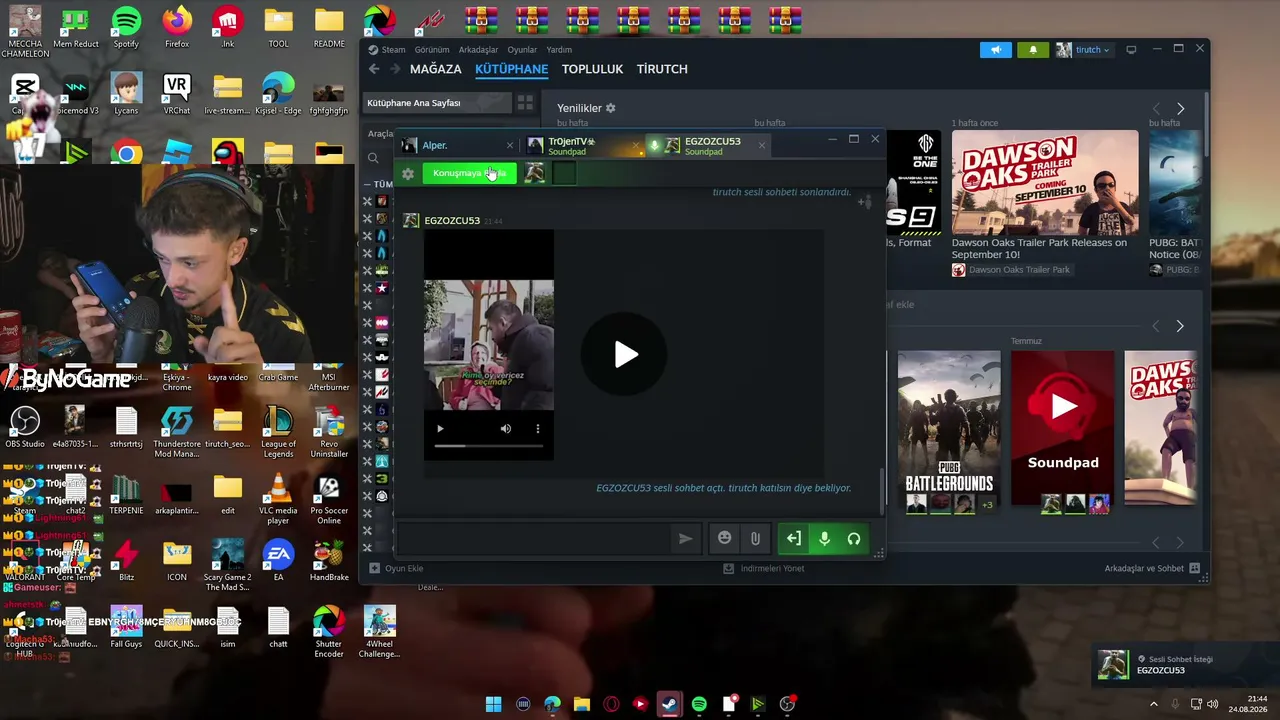The height and width of the screenshot is (720, 1280).
Task: Go to the KÜTÜPHANE section
Action: pos(512,69)
